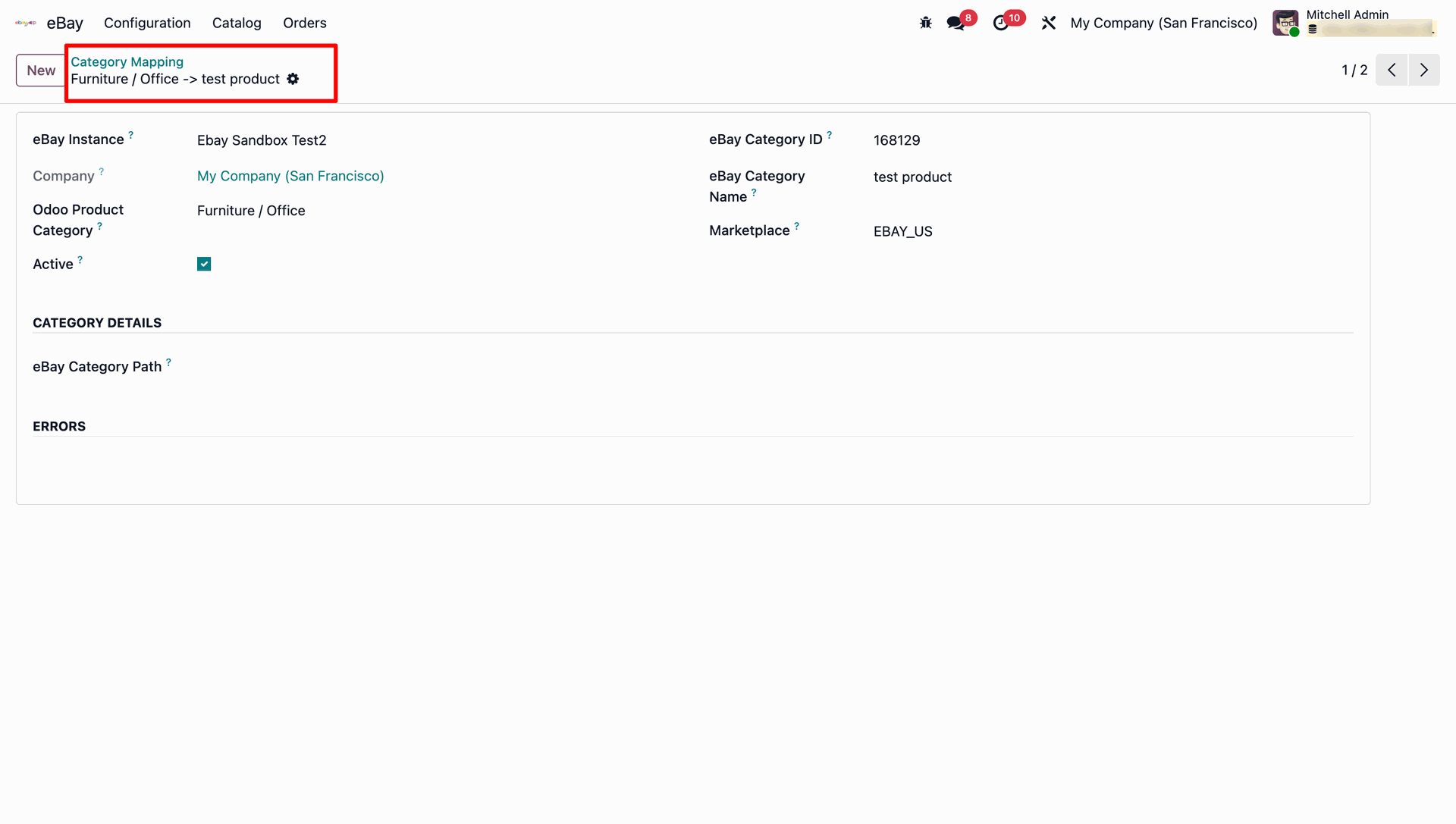Show help tooltip for Company field

[x=101, y=171]
